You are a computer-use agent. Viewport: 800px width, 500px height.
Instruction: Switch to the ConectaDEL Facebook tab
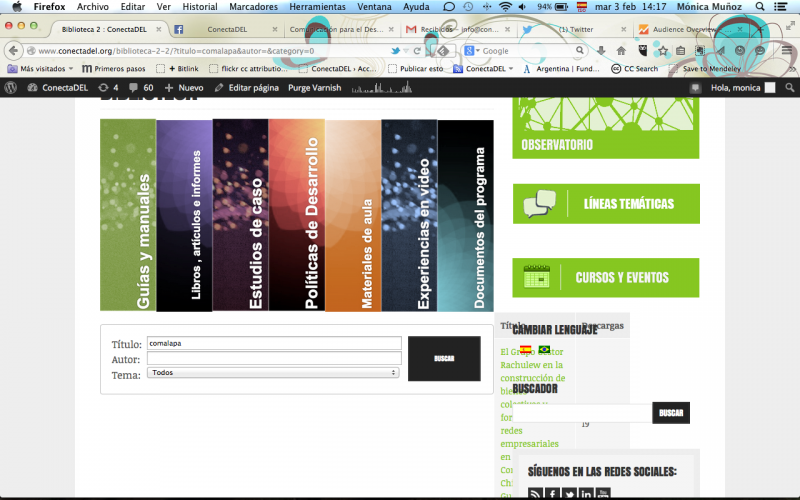pyautogui.click(x=226, y=29)
